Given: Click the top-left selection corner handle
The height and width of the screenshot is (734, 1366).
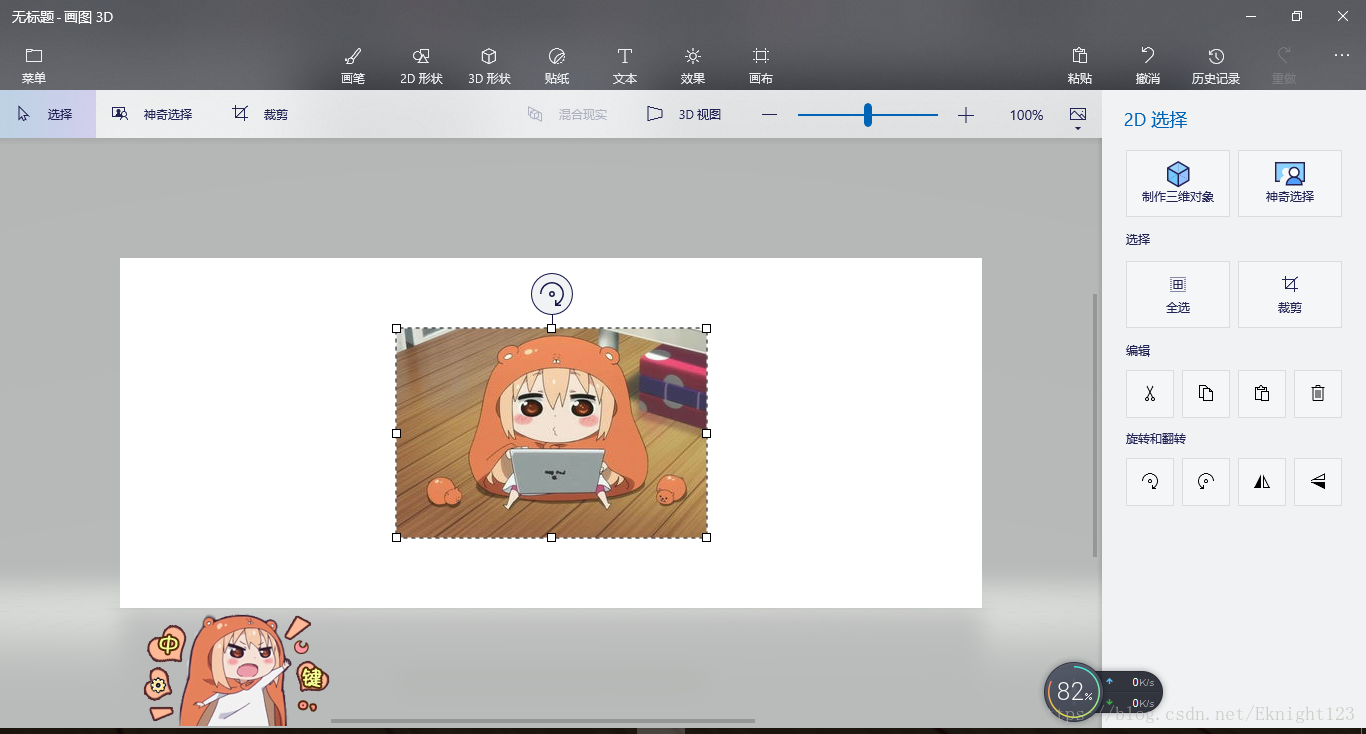Looking at the screenshot, I should (x=397, y=328).
